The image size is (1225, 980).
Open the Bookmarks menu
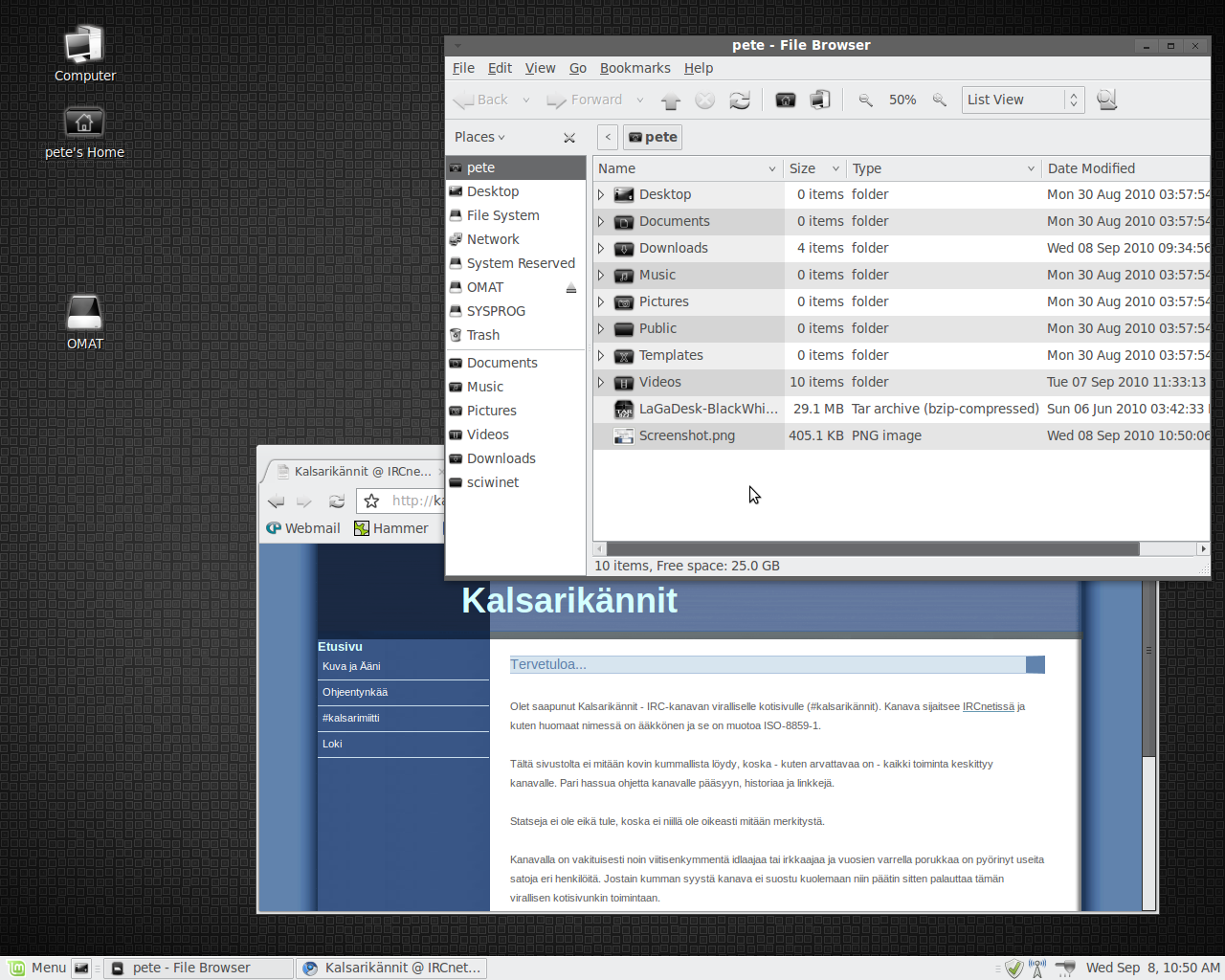tap(635, 68)
